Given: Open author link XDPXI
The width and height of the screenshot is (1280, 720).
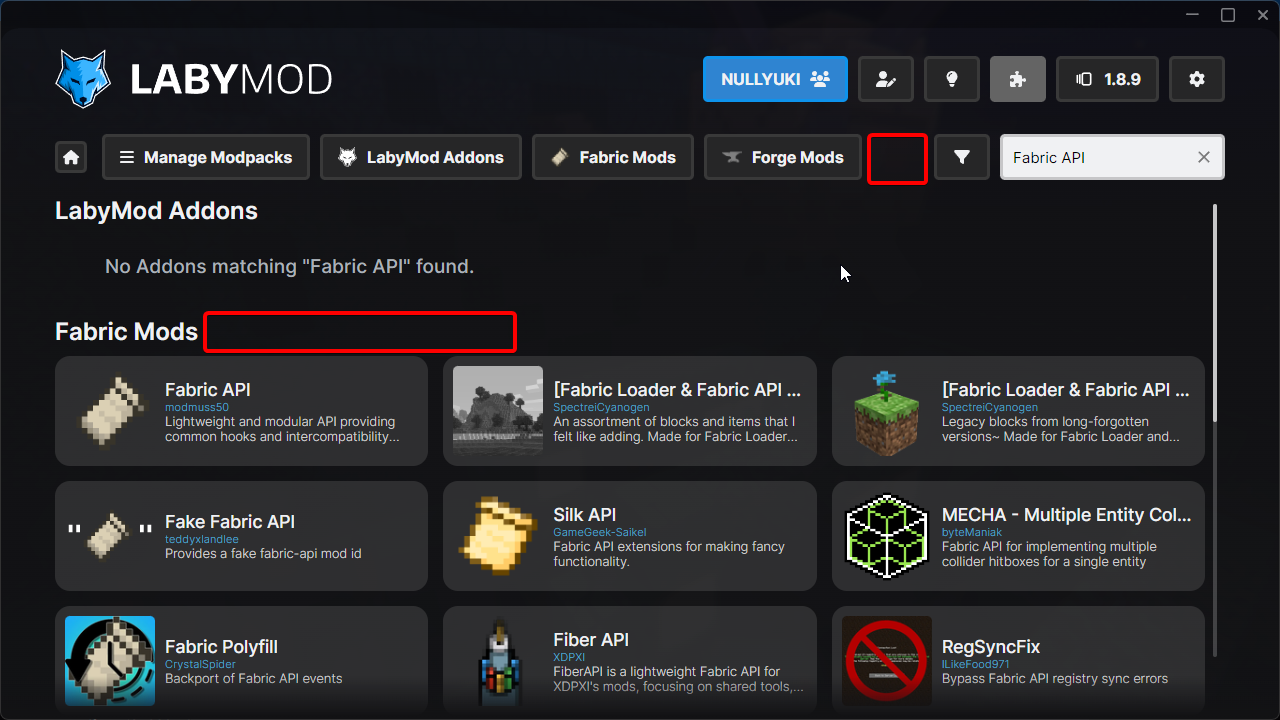Looking at the screenshot, I should pos(569,657).
